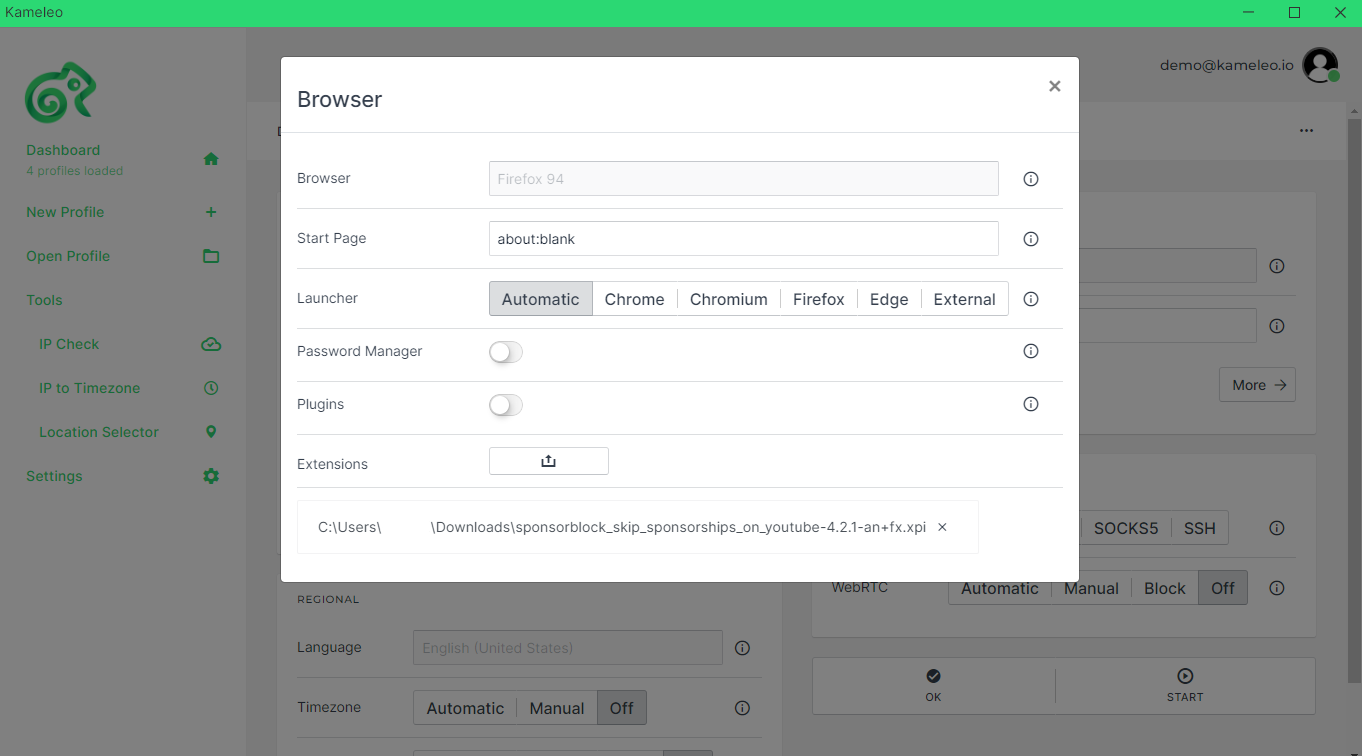Open Settings via the gear icon

pos(211,476)
